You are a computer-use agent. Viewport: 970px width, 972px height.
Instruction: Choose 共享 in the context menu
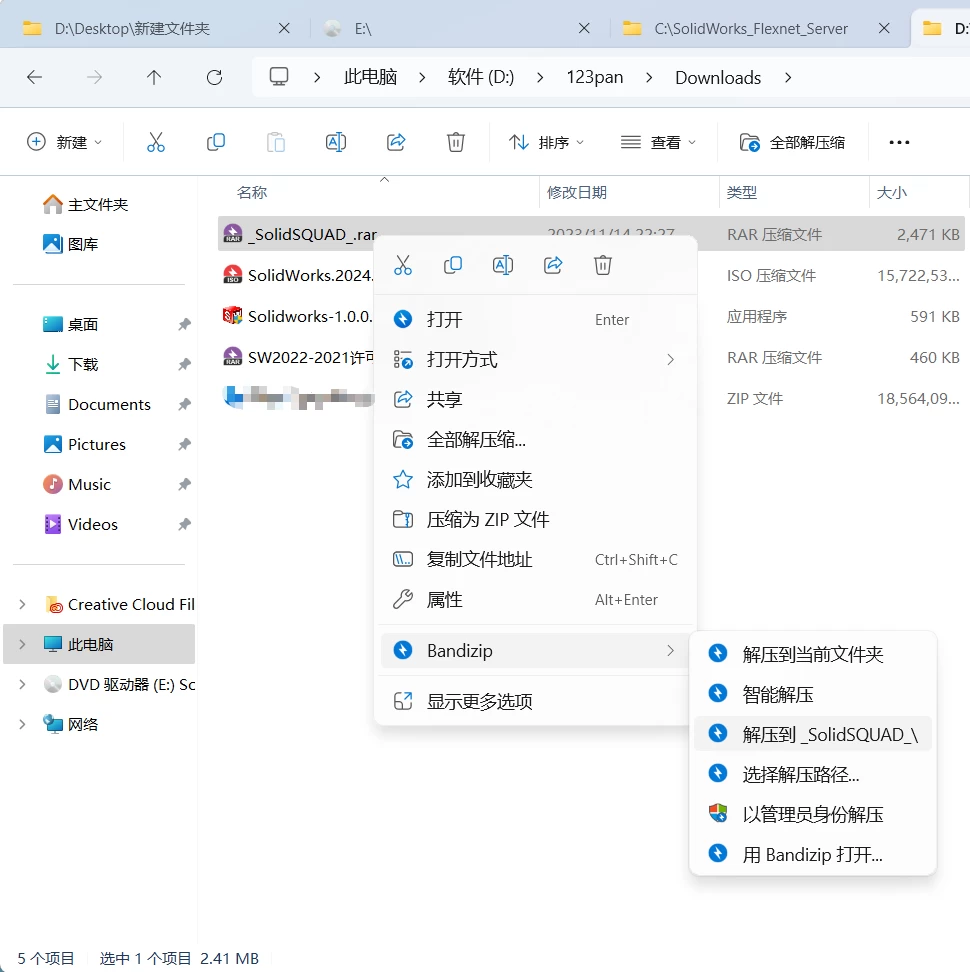(536, 399)
